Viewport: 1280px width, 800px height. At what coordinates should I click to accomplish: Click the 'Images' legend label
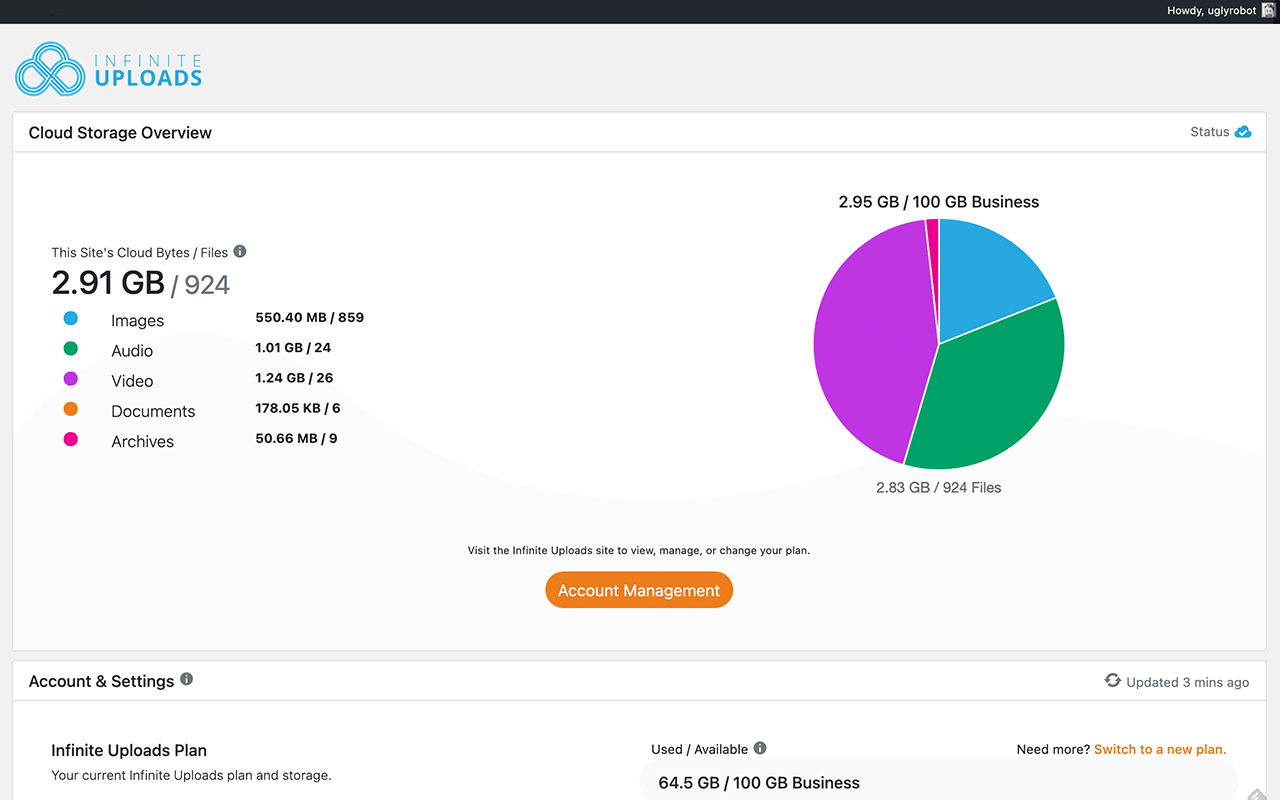pyautogui.click(x=137, y=321)
